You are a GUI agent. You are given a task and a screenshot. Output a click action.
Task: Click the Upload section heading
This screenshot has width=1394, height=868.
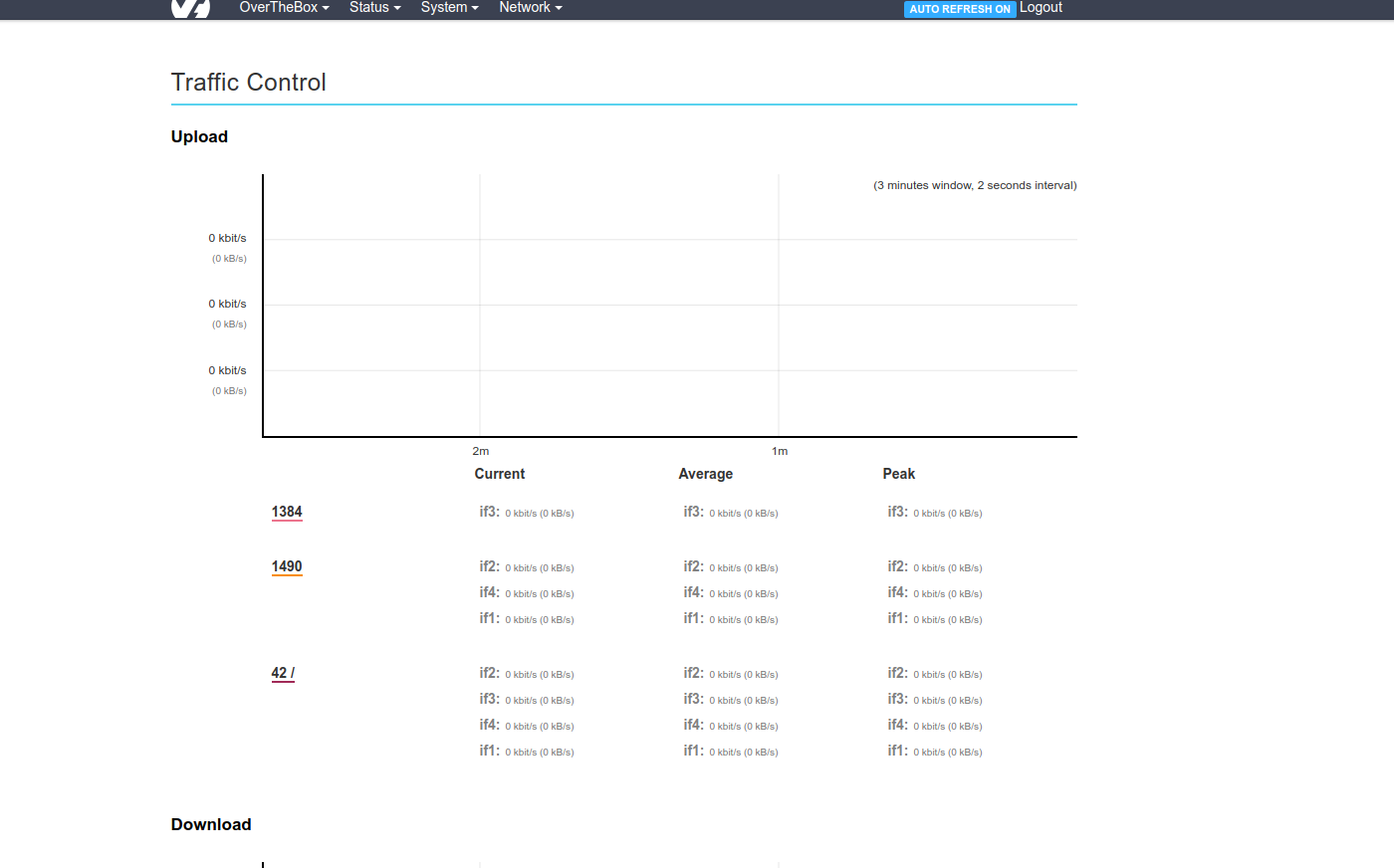tap(199, 136)
